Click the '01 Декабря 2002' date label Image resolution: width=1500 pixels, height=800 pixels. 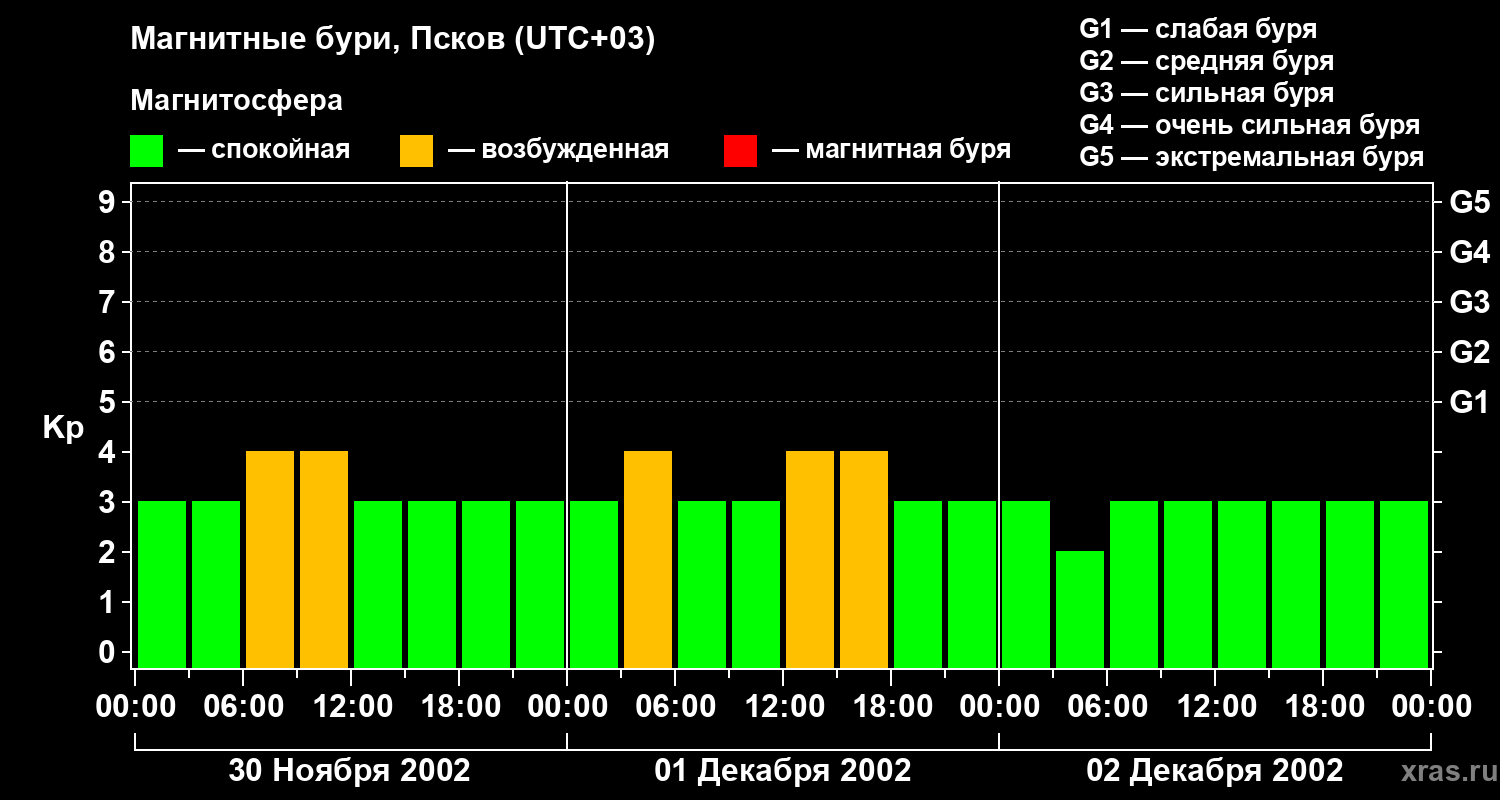pyautogui.click(x=783, y=771)
